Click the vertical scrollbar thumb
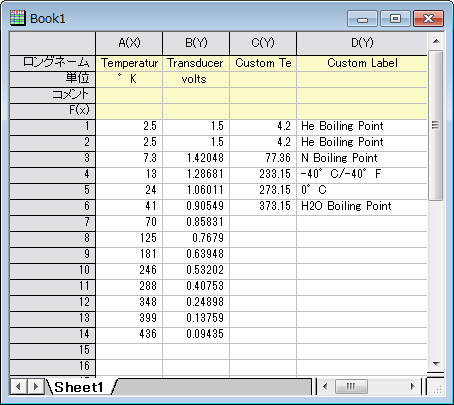The image size is (454, 405). [435, 125]
